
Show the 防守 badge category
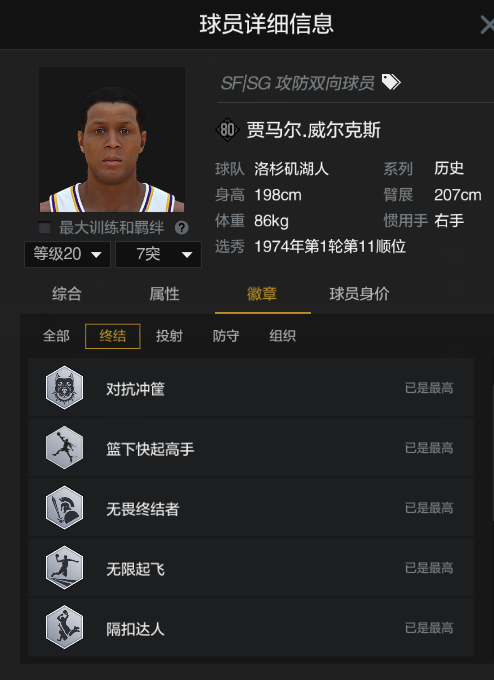pyautogui.click(x=226, y=336)
